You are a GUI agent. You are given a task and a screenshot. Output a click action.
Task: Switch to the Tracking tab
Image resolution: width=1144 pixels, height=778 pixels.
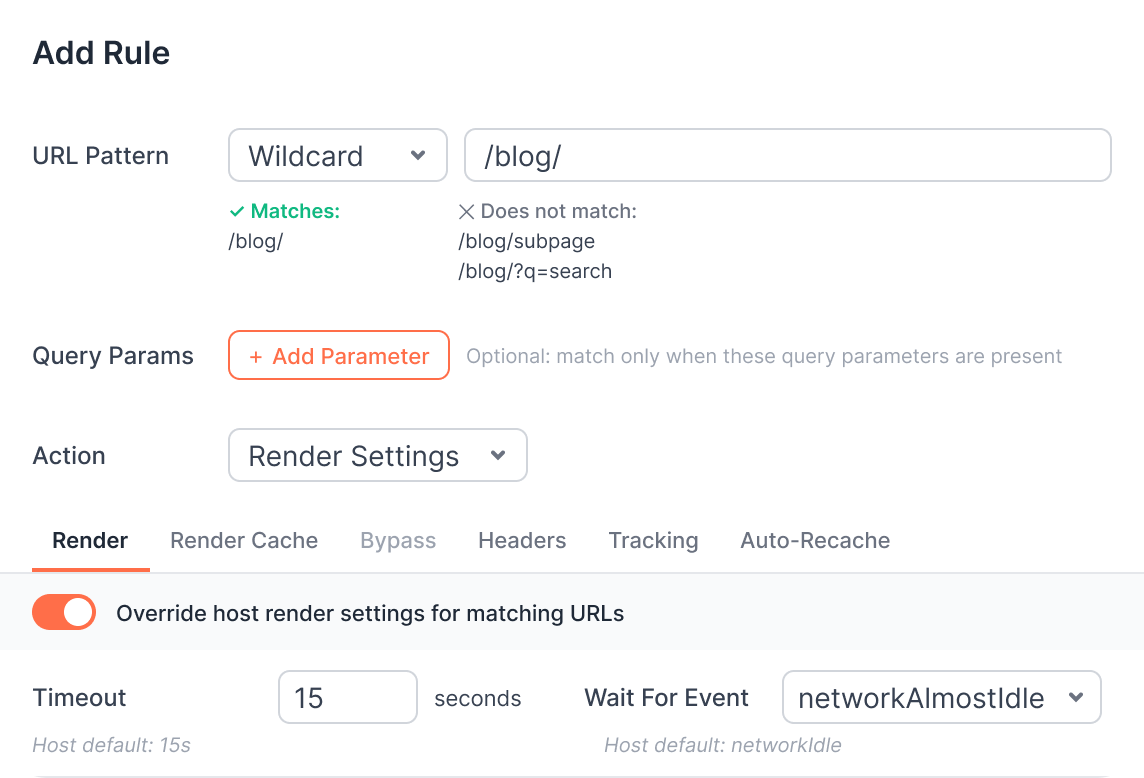(654, 541)
